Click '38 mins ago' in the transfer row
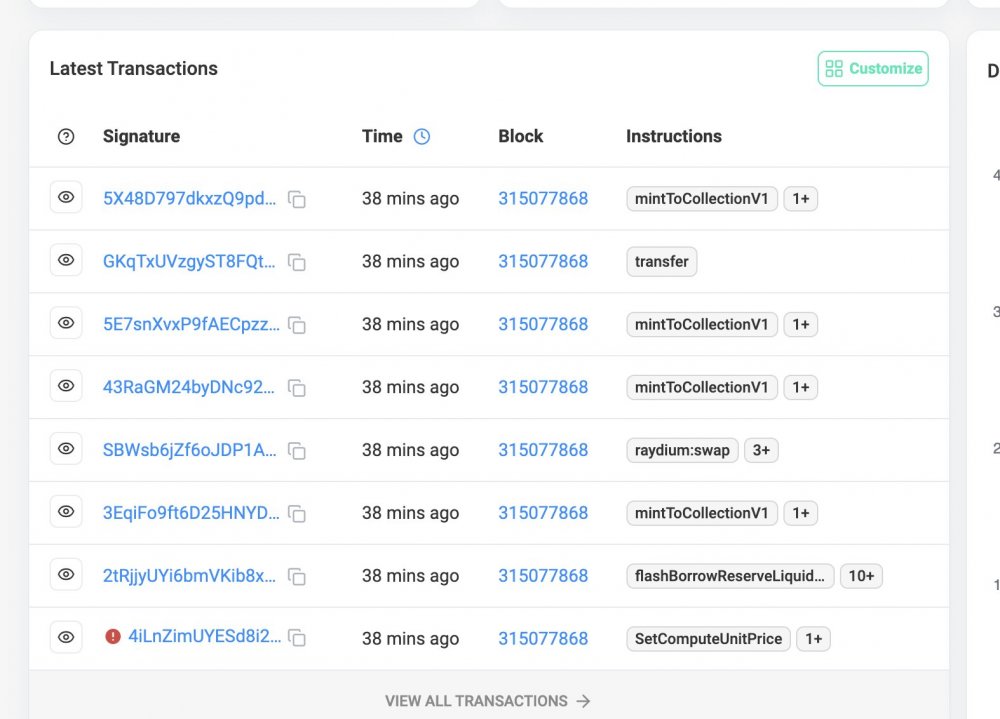Image resolution: width=1000 pixels, height=719 pixels. pyautogui.click(x=410, y=262)
